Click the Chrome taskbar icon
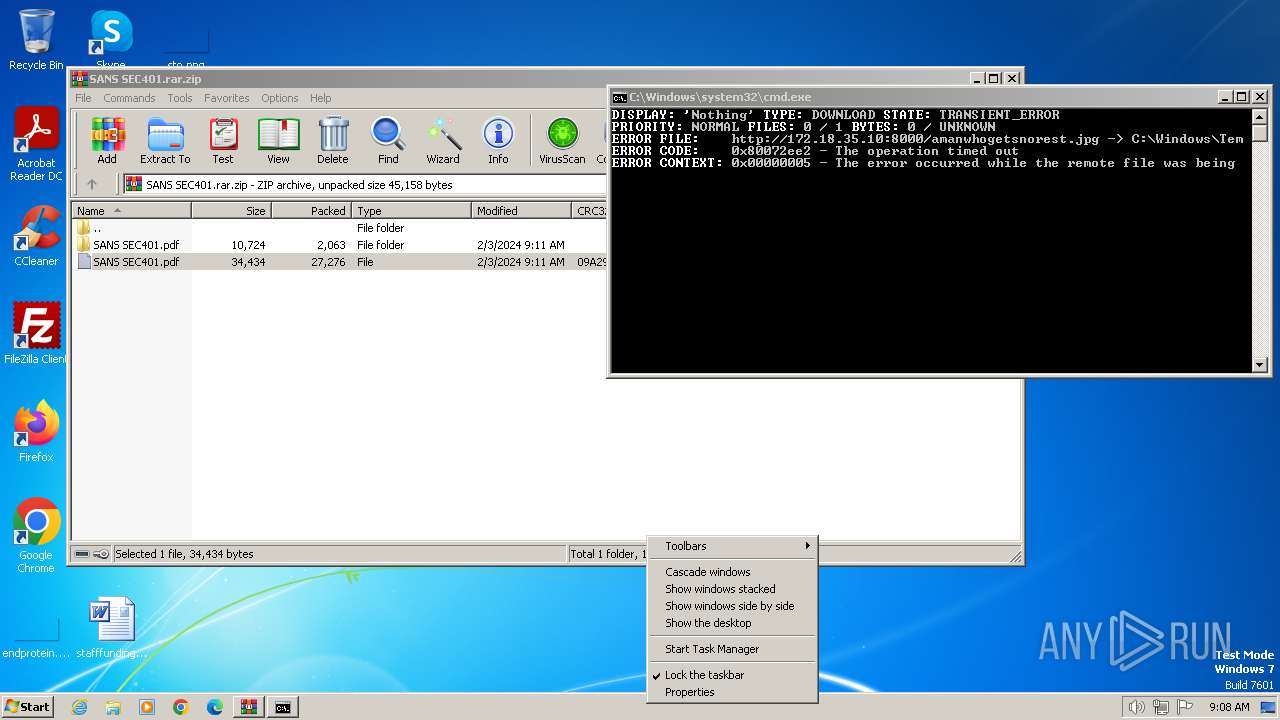This screenshot has width=1280, height=720. [x=181, y=707]
